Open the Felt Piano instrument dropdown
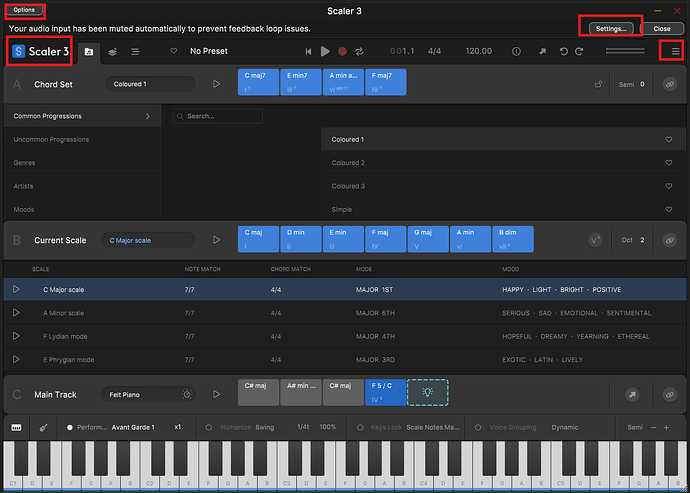Image resolution: width=690 pixels, height=493 pixels. coord(148,395)
